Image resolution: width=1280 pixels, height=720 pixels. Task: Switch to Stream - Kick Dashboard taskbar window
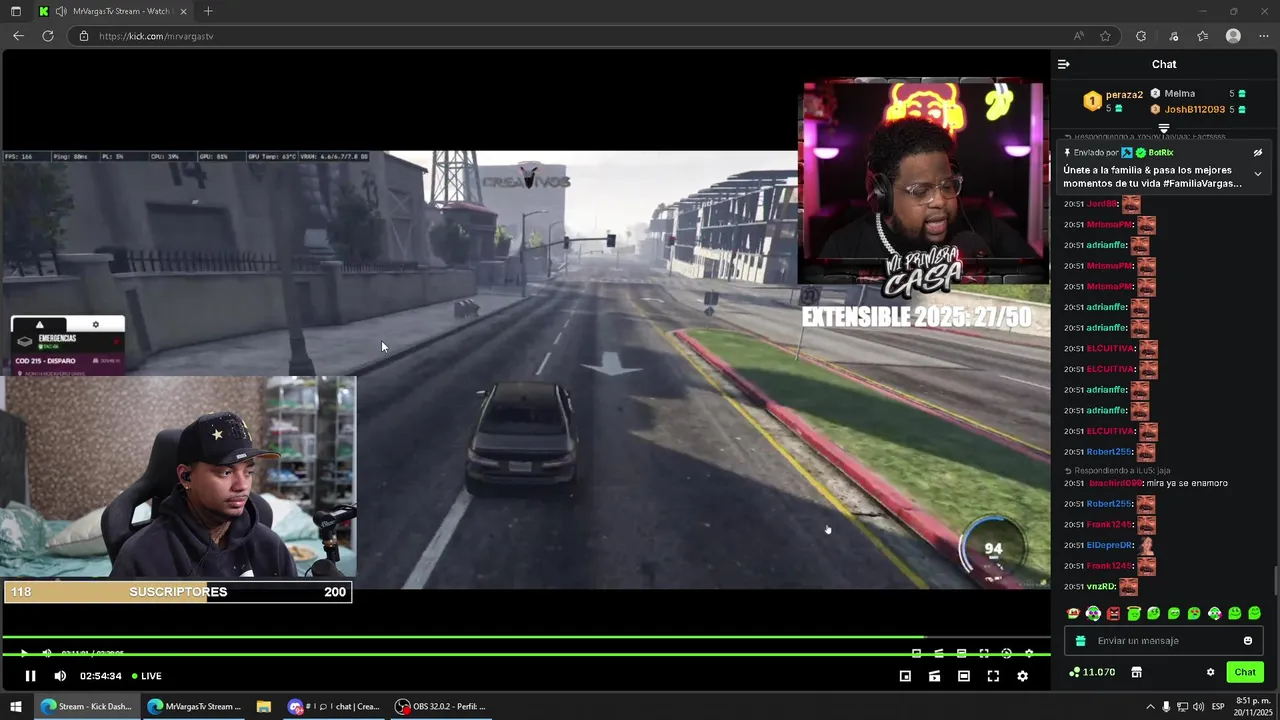[x=86, y=706]
